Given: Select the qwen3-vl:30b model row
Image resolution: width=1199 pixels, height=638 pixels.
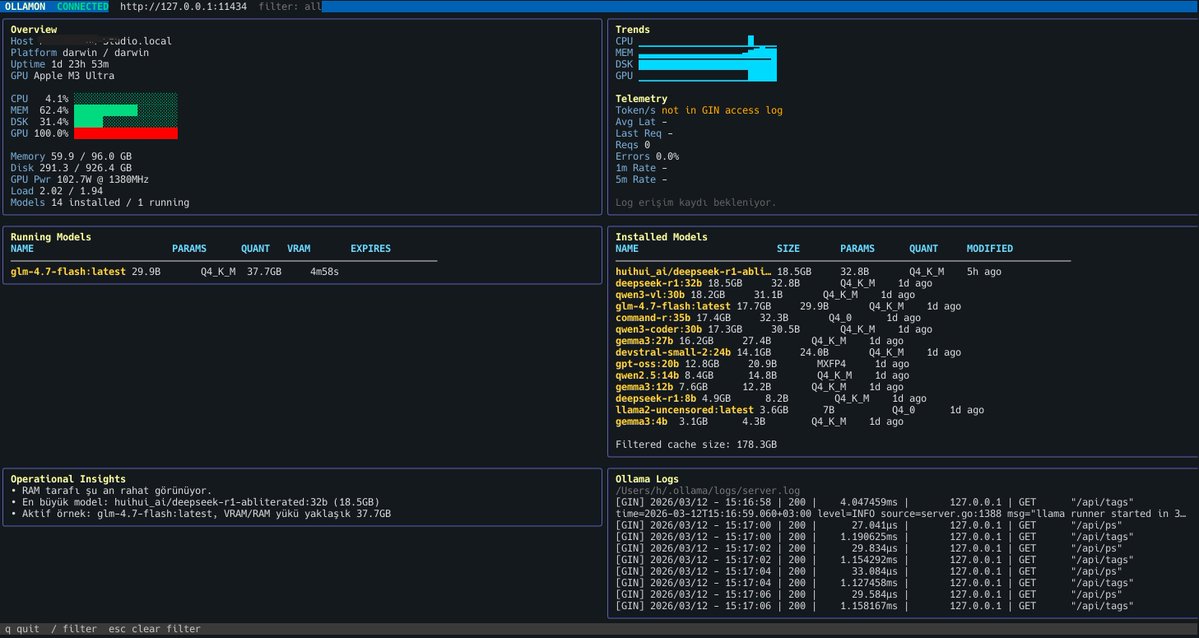Looking at the screenshot, I should (765, 295).
